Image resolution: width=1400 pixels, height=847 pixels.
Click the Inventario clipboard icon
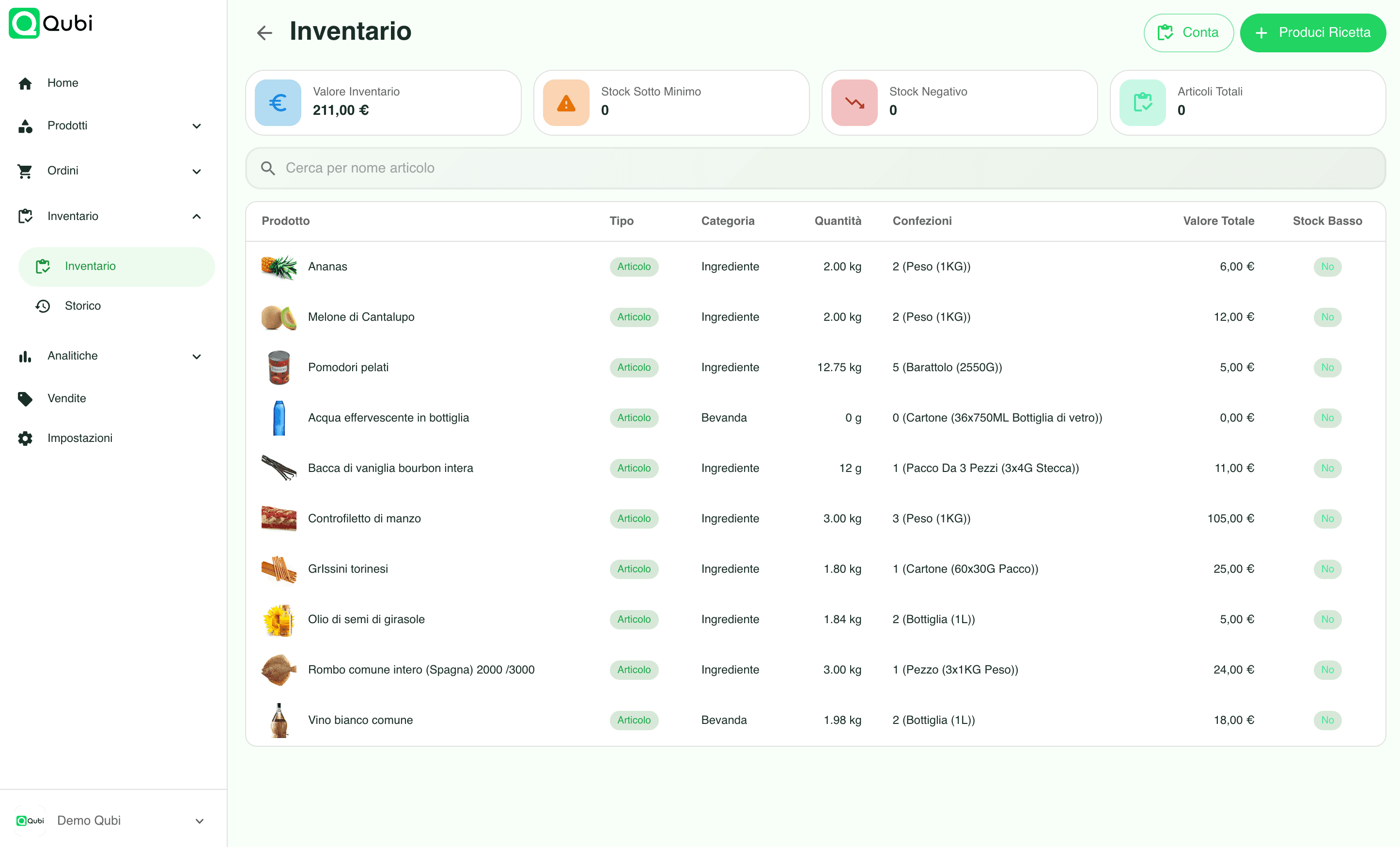coord(25,216)
